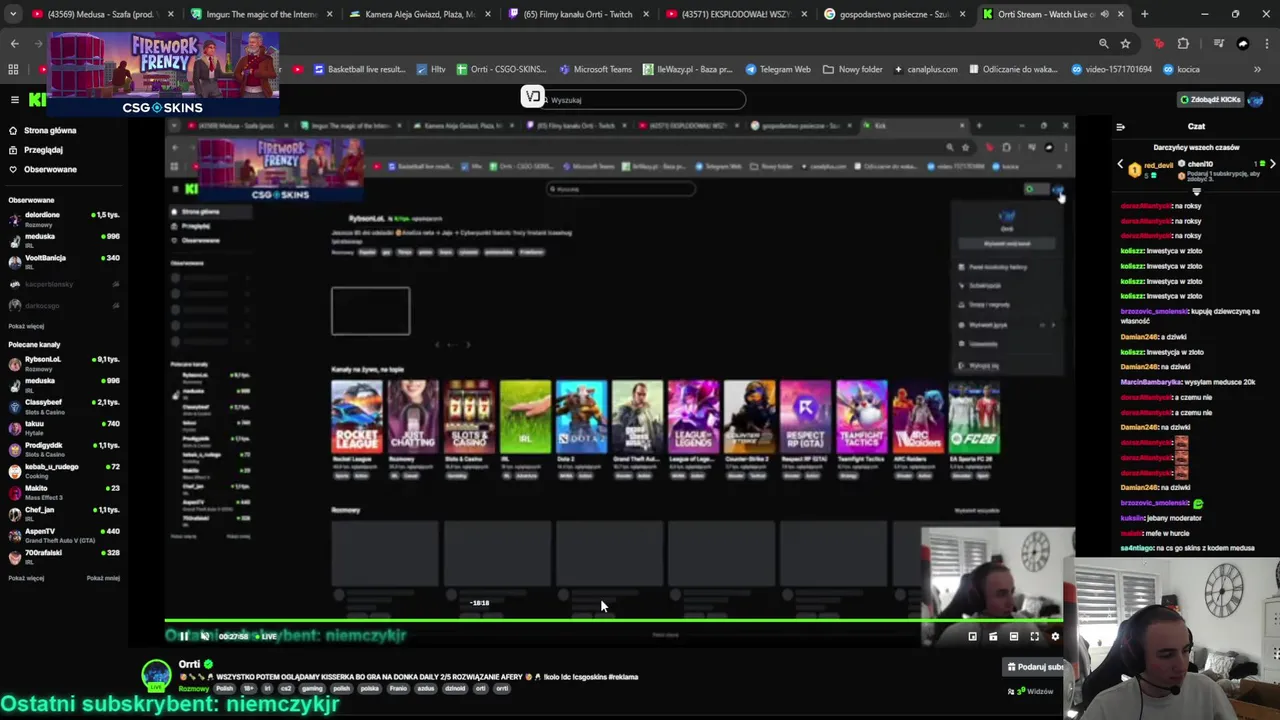Open the Kick hamburger menu
The width and height of the screenshot is (1280, 720).
pos(14,100)
